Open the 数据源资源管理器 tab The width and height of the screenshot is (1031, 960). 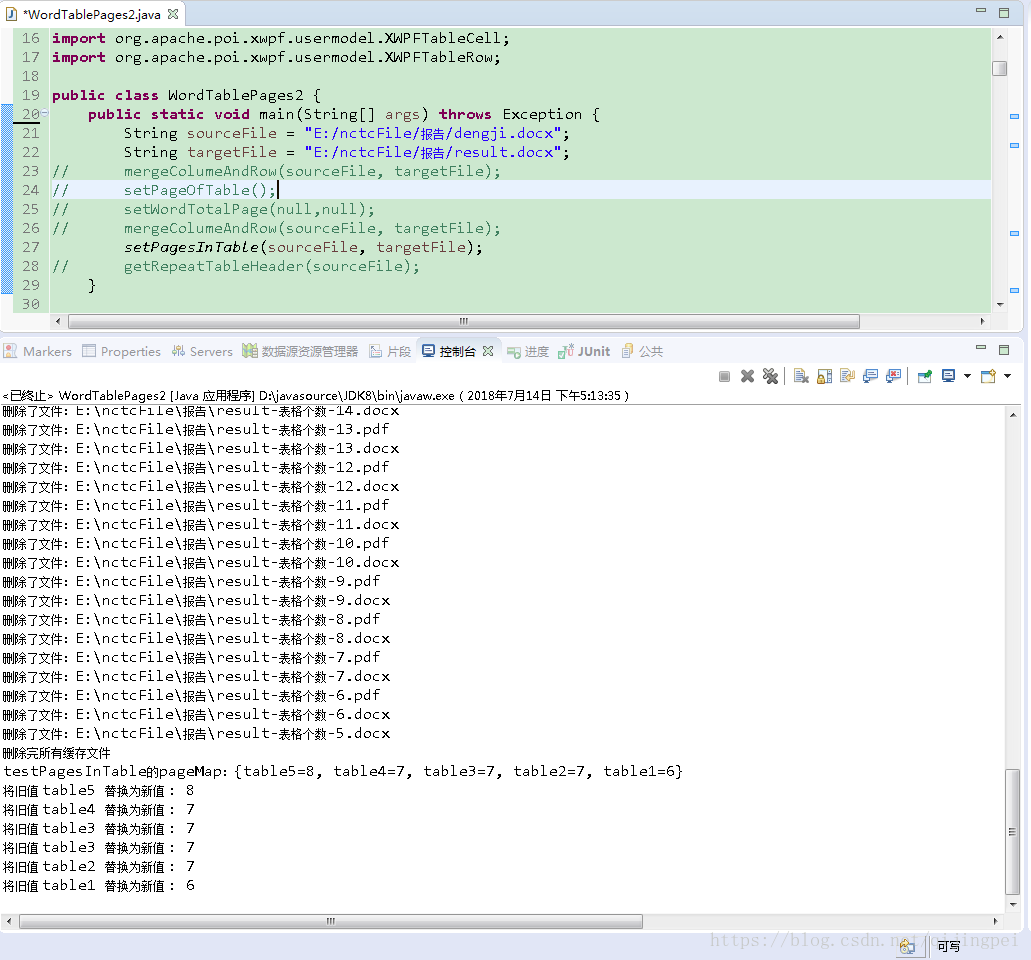click(x=300, y=352)
